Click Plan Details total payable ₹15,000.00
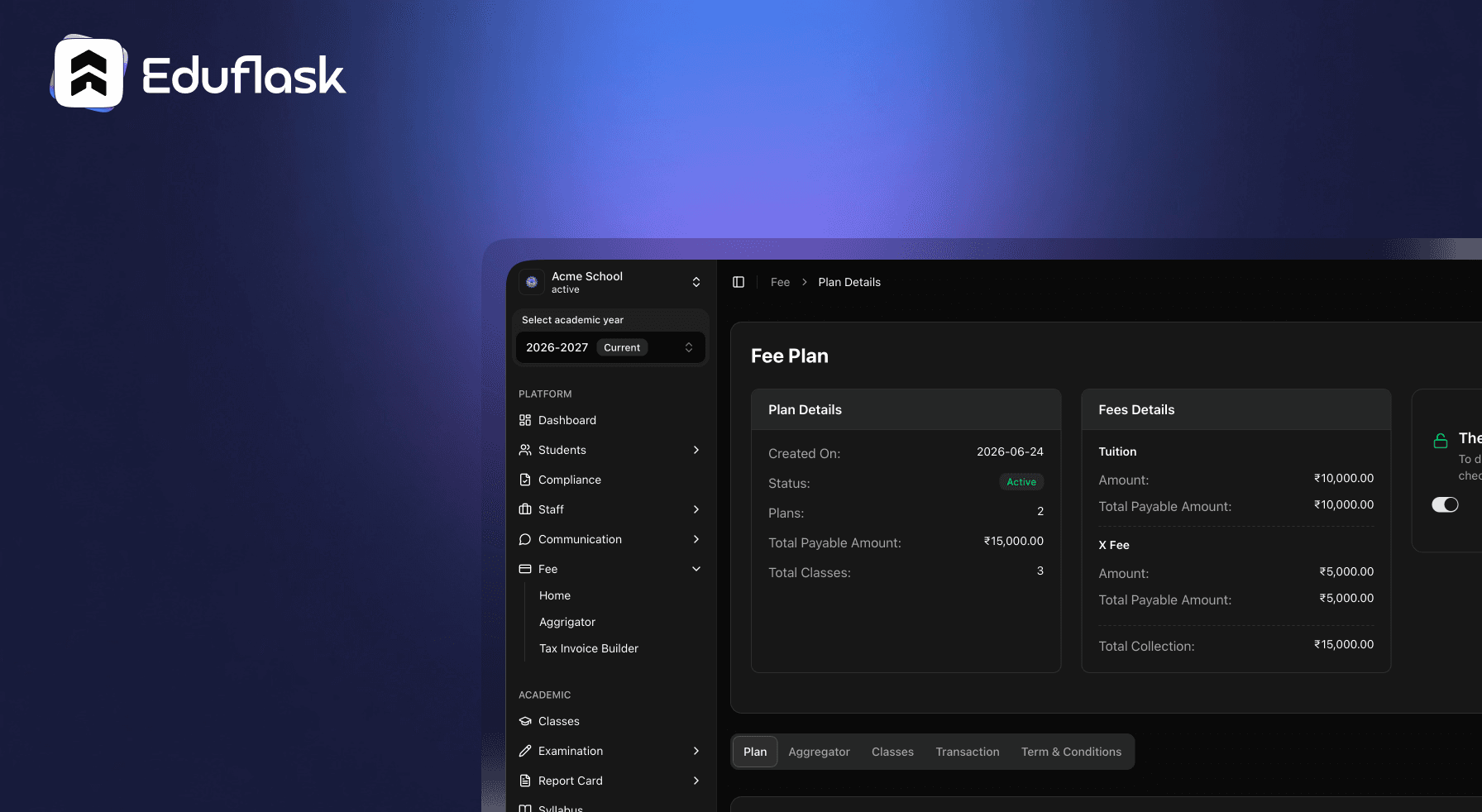The height and width of the screenshot is (812, 1482). [1013, 541]
